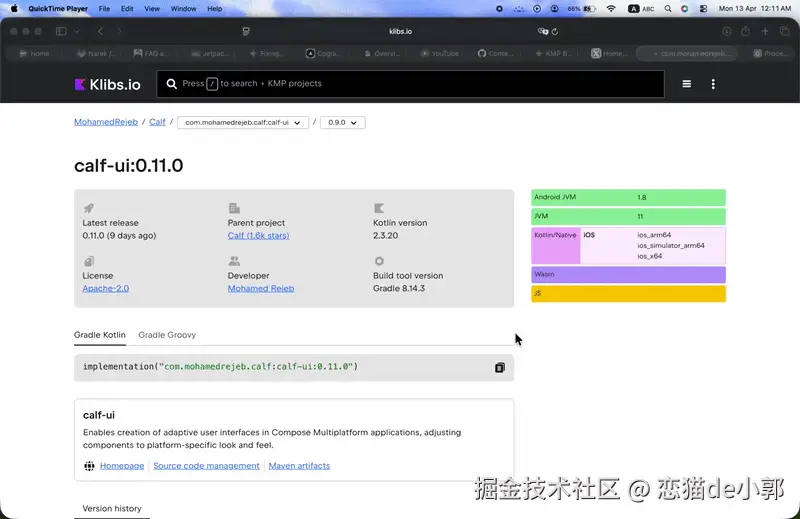800x519 pixels.
Task: Open the MohamedRejeb breadcrumb link
Action: (106, 122)
